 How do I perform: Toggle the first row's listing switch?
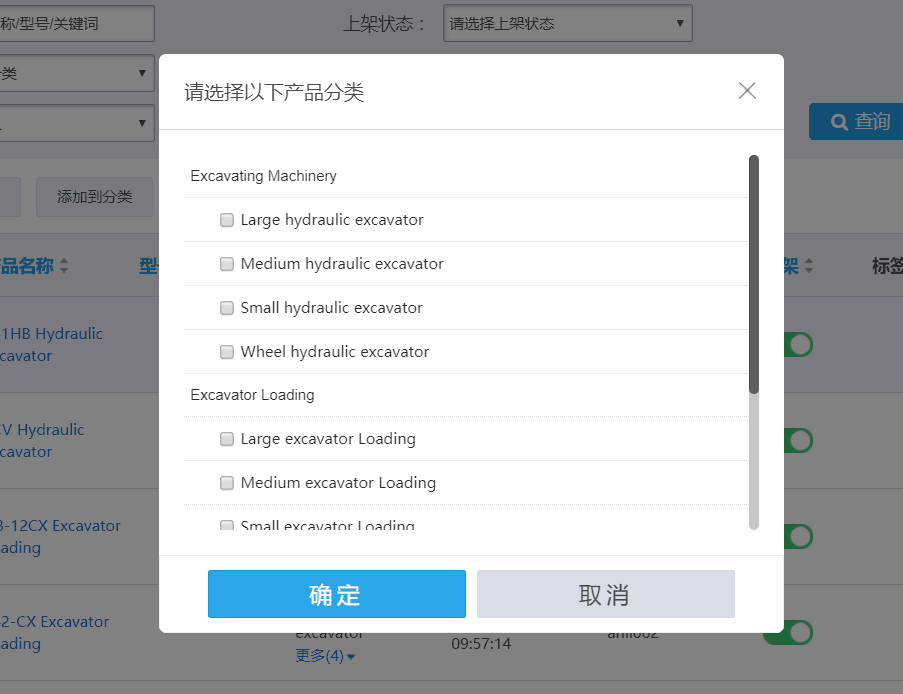[x=797, y=345]
